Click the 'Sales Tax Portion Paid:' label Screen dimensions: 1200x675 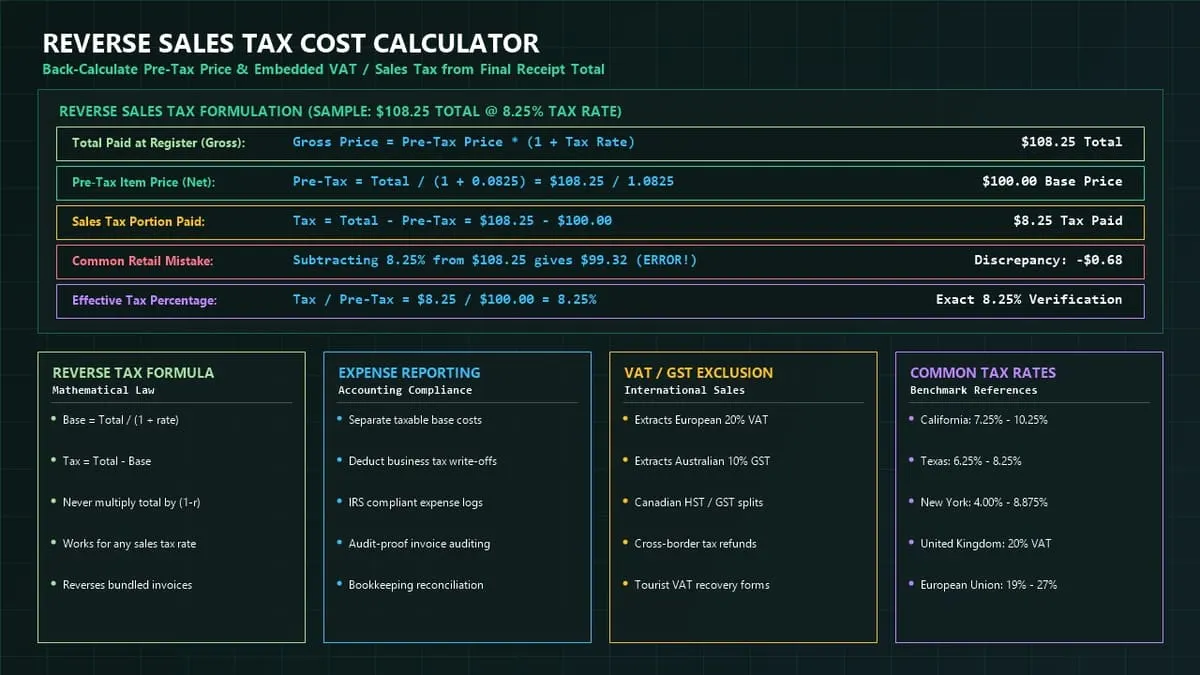pyautogui.click(x=138, y=221)
